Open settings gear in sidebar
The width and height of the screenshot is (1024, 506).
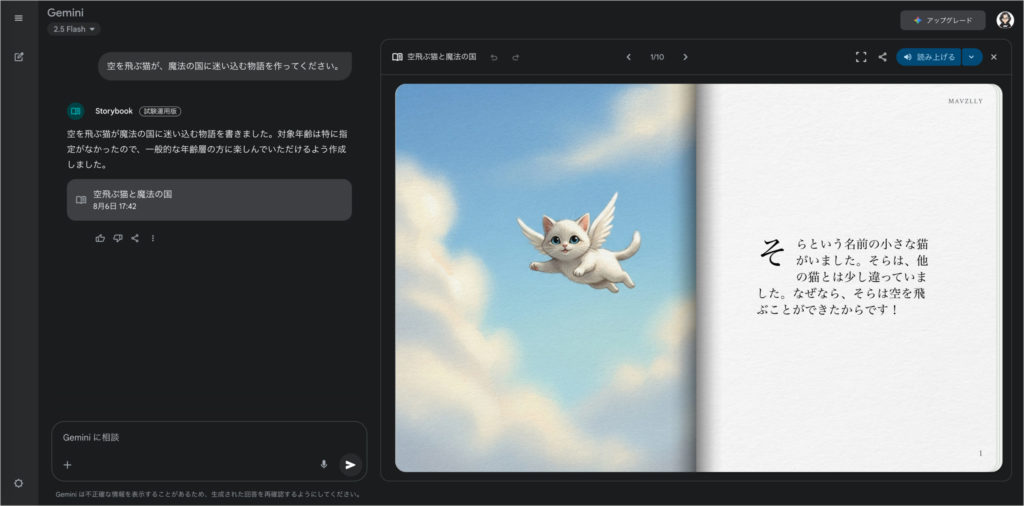18,483
